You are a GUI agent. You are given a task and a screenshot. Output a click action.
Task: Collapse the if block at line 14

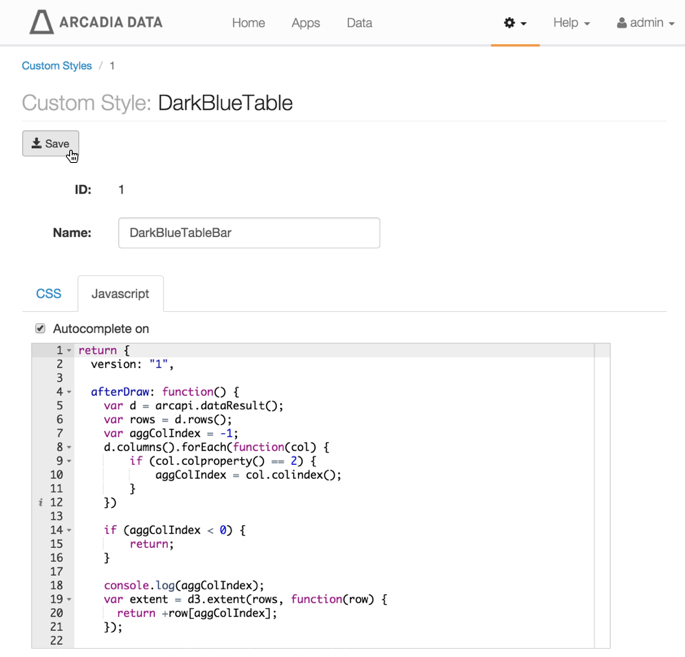[69, 531]
